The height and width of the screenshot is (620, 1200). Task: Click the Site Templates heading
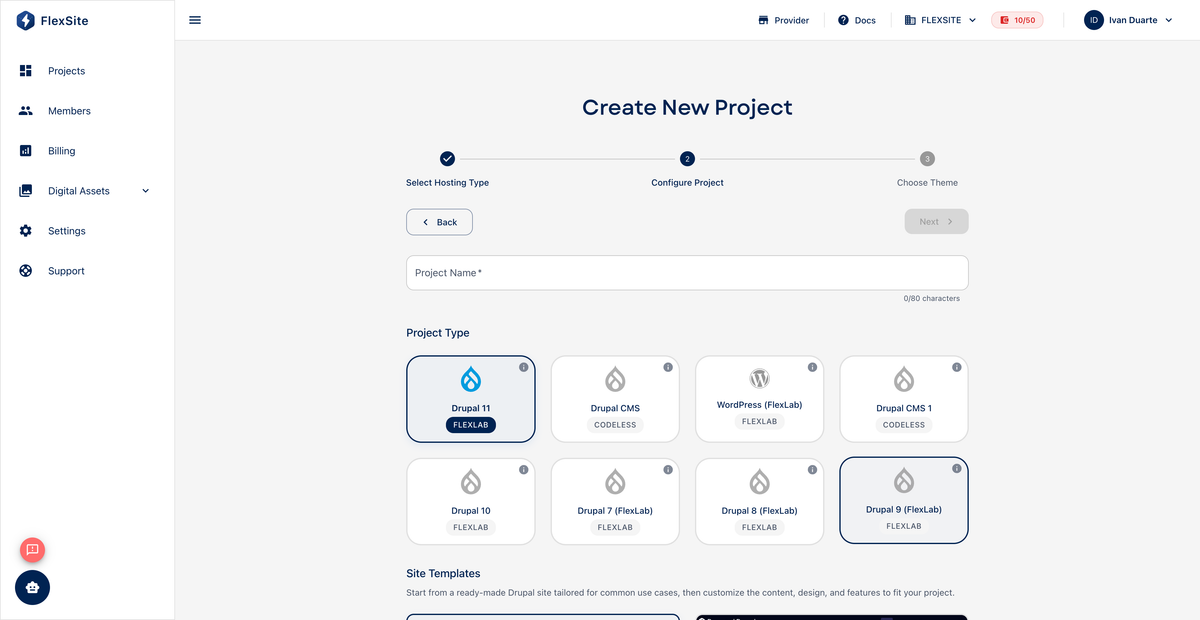point(443,574)
